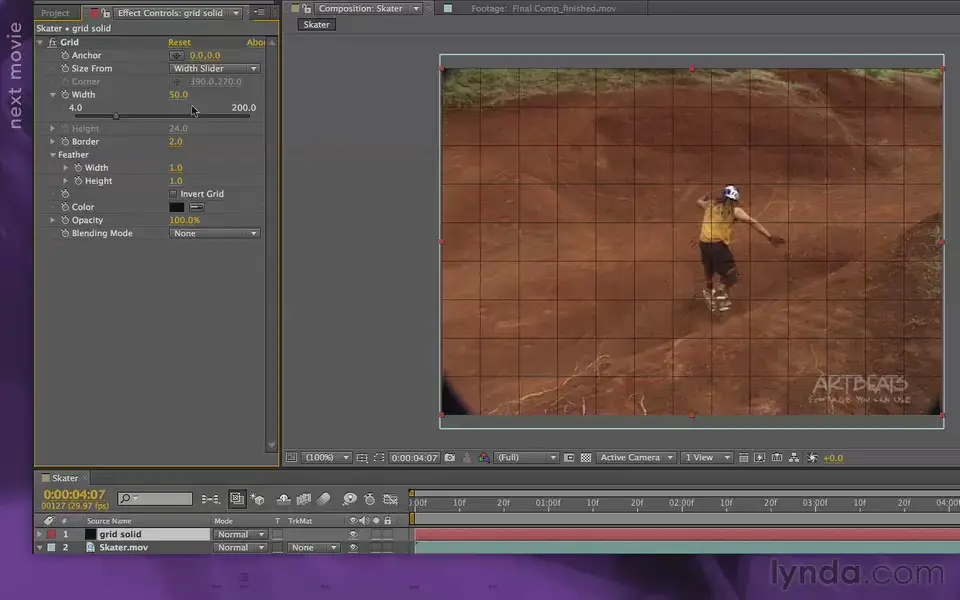The image size is (960, 600).
Task: Collapse the Width property under Grid
Action: (x=52, y=94)
